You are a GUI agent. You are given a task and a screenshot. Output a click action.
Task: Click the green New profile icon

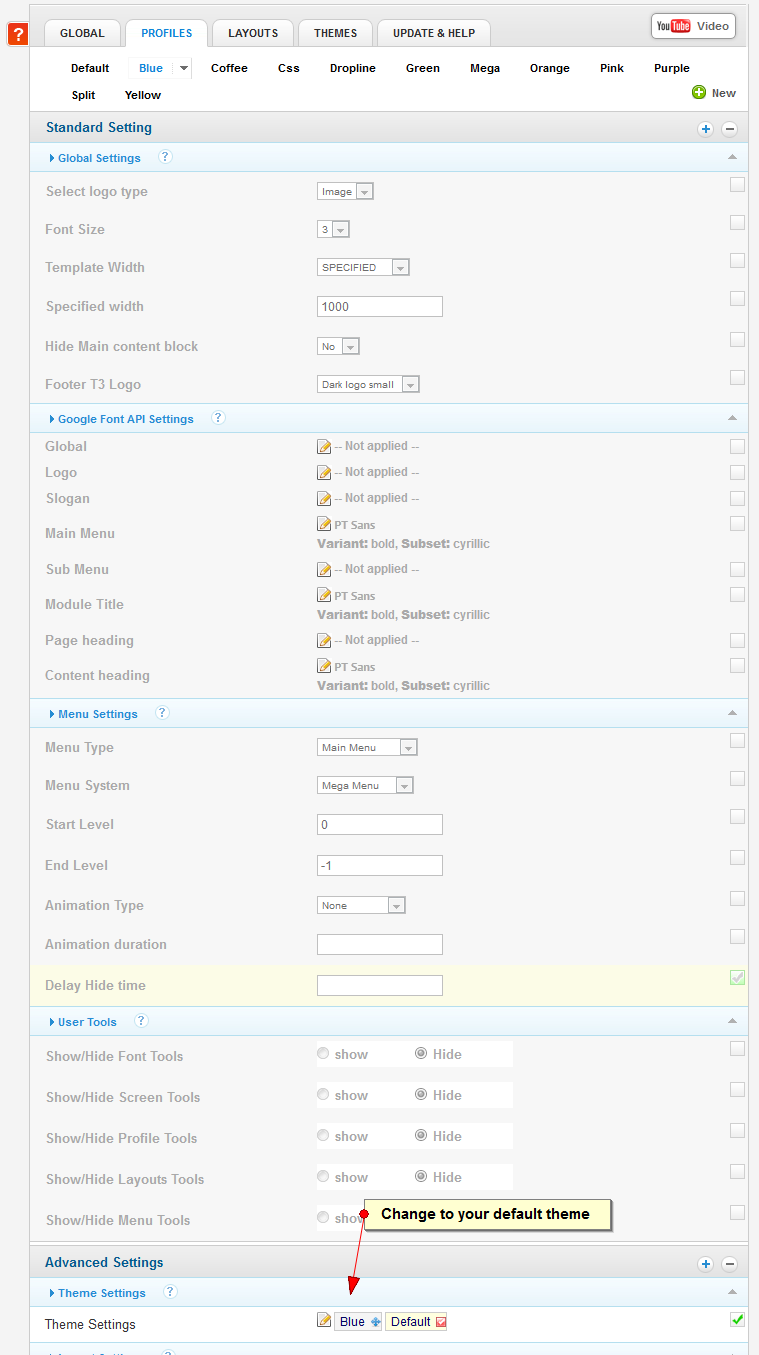[699, 93]
